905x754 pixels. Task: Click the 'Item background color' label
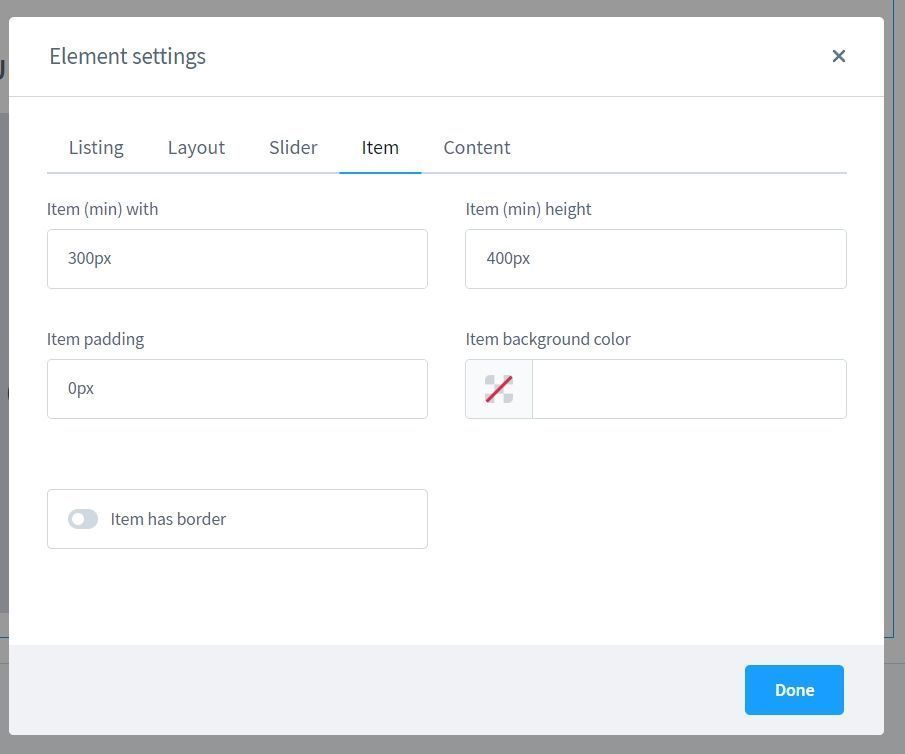(548, 339)
